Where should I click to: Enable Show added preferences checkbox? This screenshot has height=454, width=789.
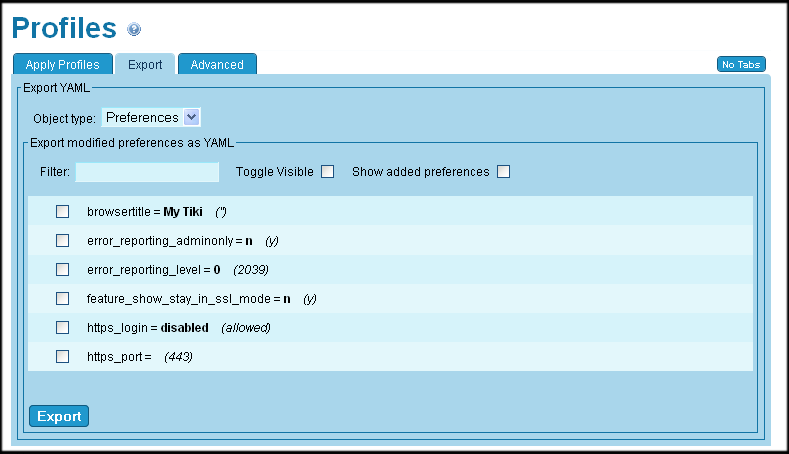point(503,172)
